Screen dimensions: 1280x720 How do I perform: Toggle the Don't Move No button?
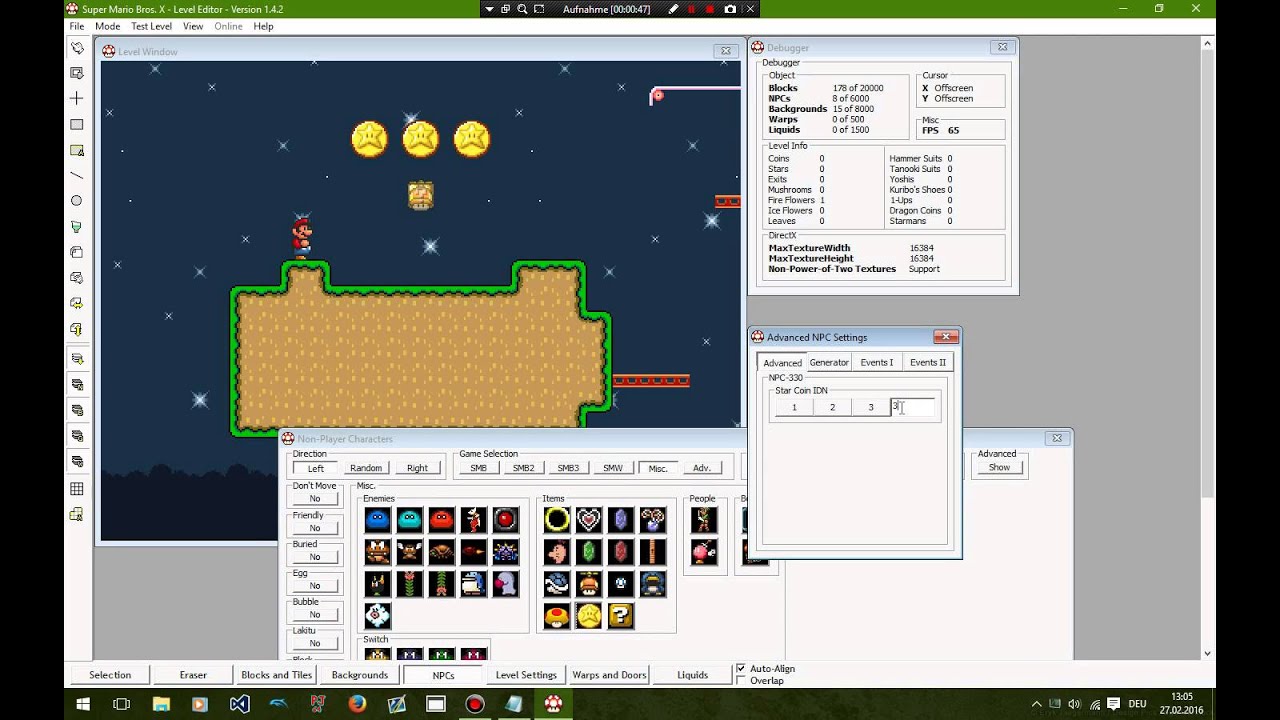coord(315,498)
